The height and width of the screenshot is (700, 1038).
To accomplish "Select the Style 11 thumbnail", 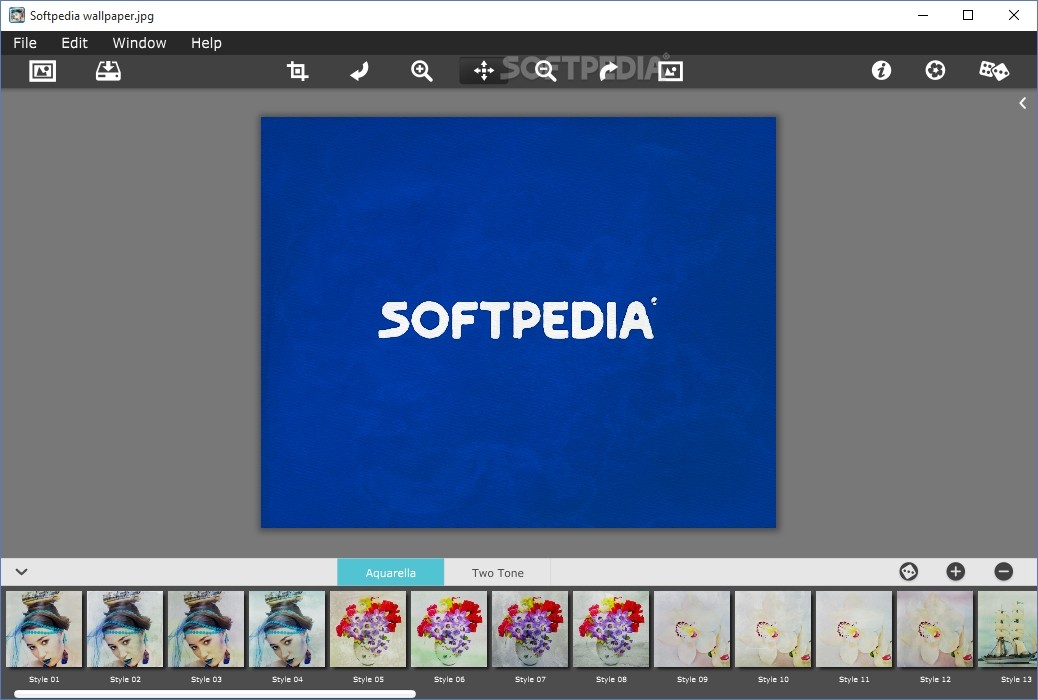I will pos(854,629).
